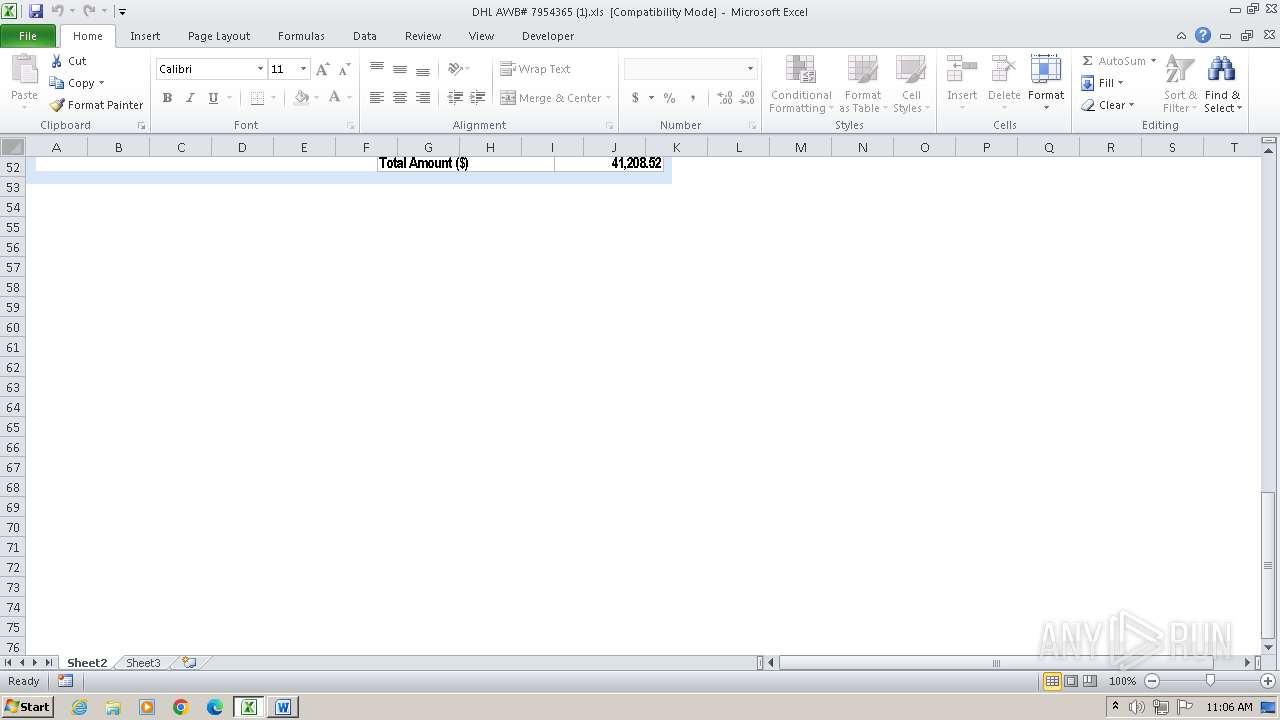Select the Total Amount ($) cell

click(x=466, y=163)
